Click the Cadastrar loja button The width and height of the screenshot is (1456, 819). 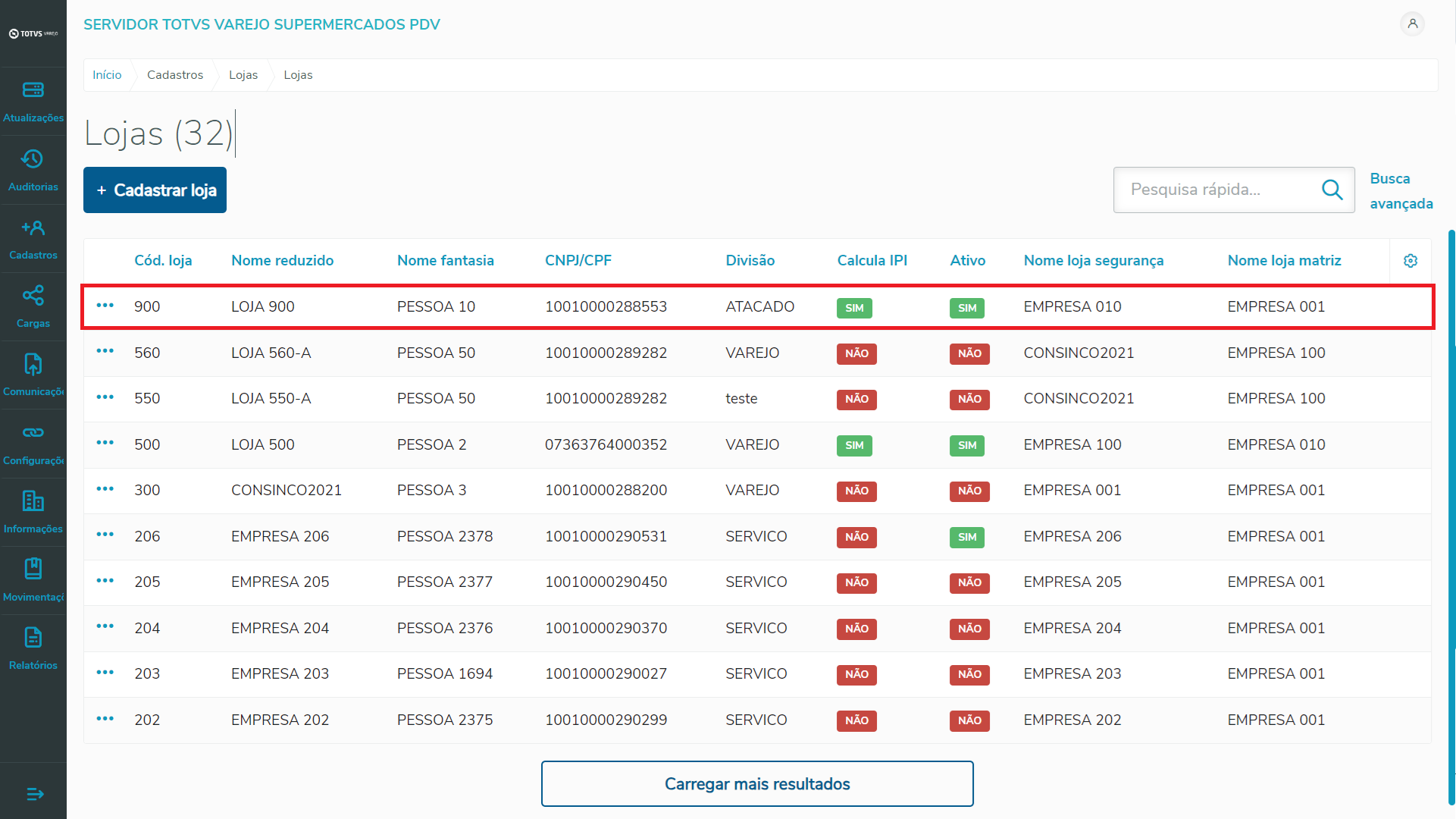click(155, 190)
